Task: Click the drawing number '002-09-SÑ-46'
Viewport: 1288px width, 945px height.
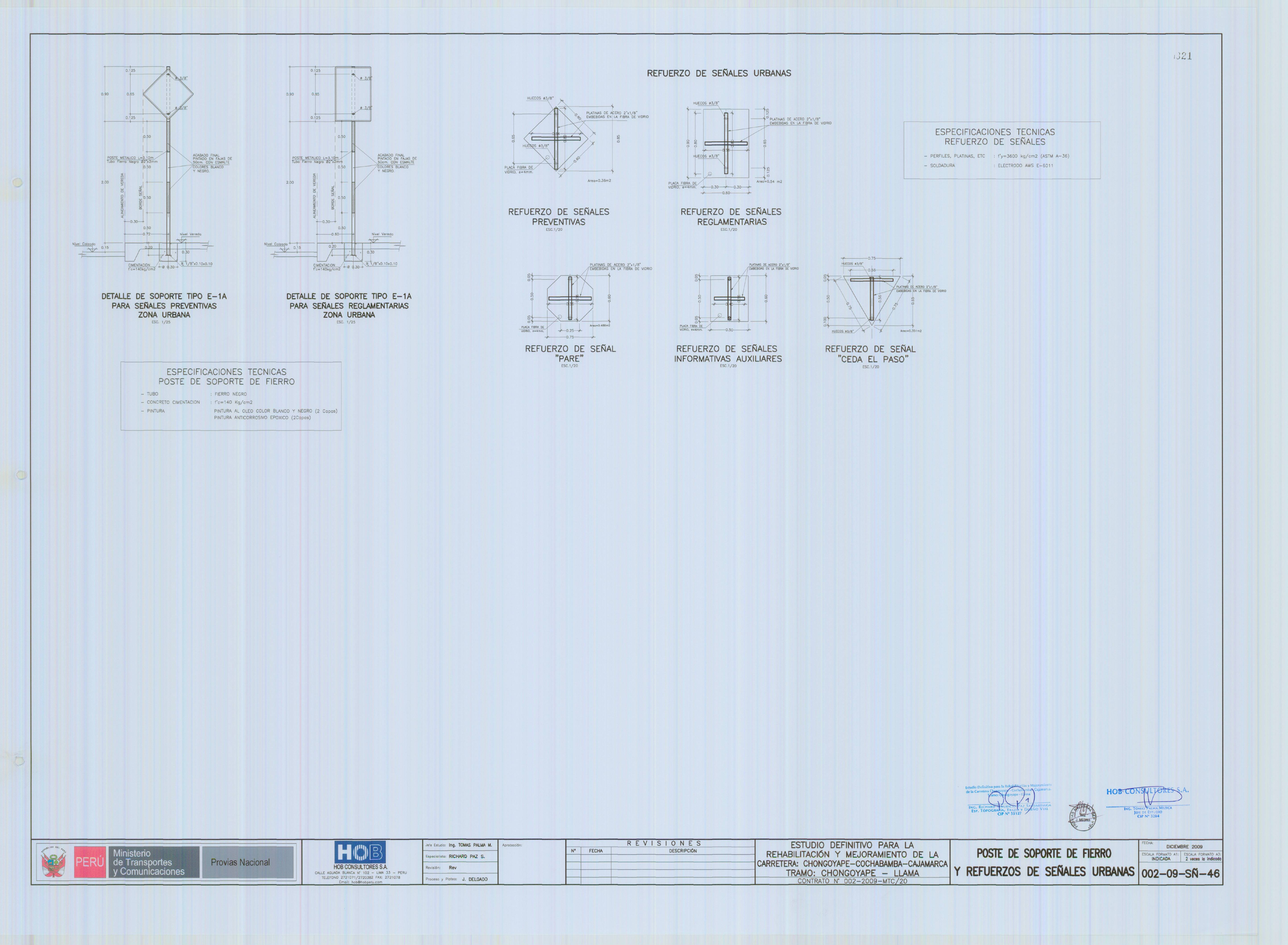Action: 1180,874
